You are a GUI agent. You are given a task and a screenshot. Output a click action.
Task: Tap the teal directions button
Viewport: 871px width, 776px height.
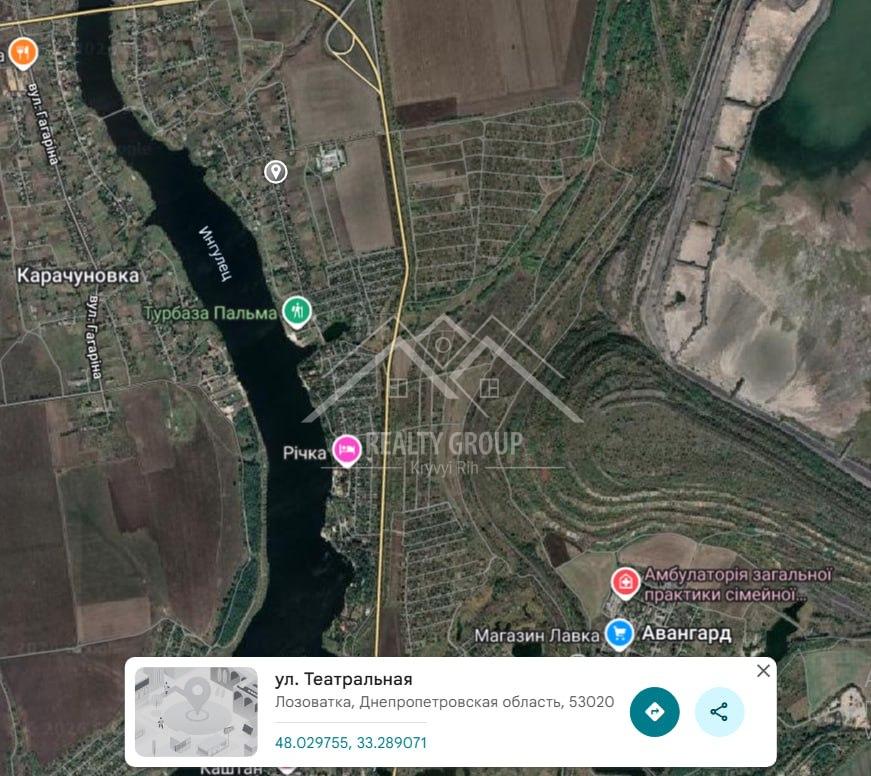(654, 712)
